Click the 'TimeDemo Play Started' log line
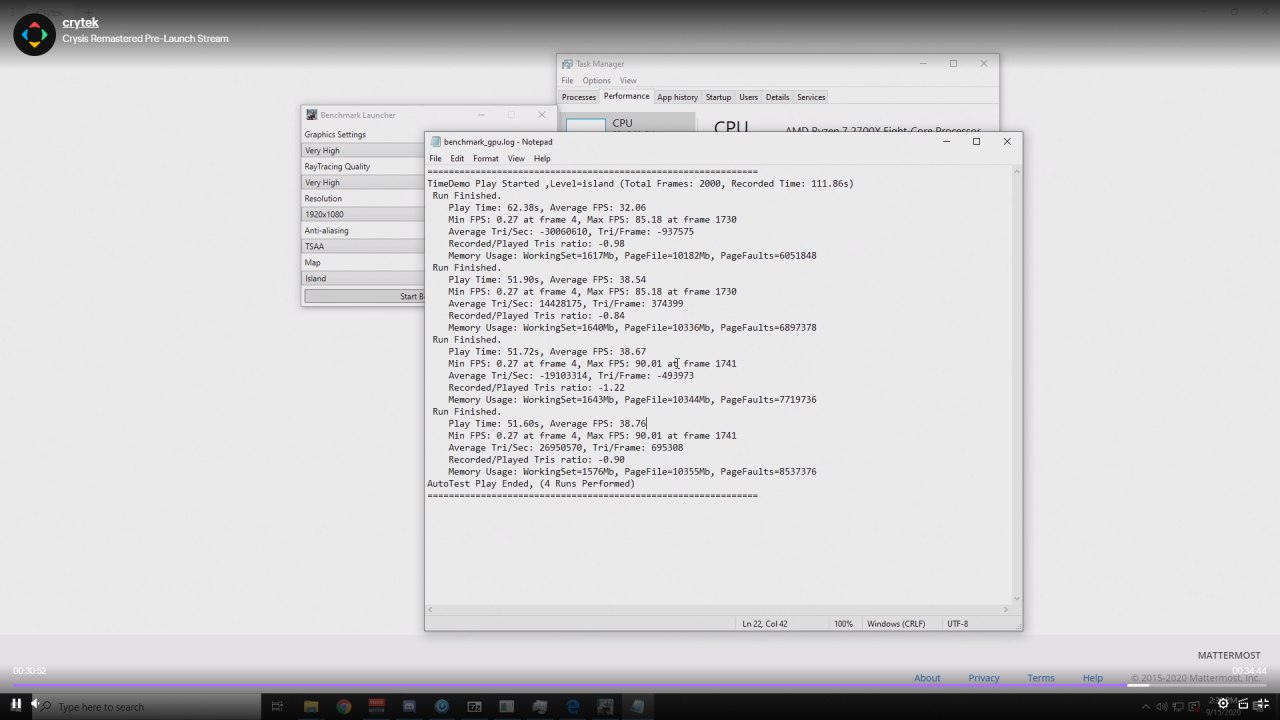The height and width of the screenshot is (720, 1280). coord(640,183)
